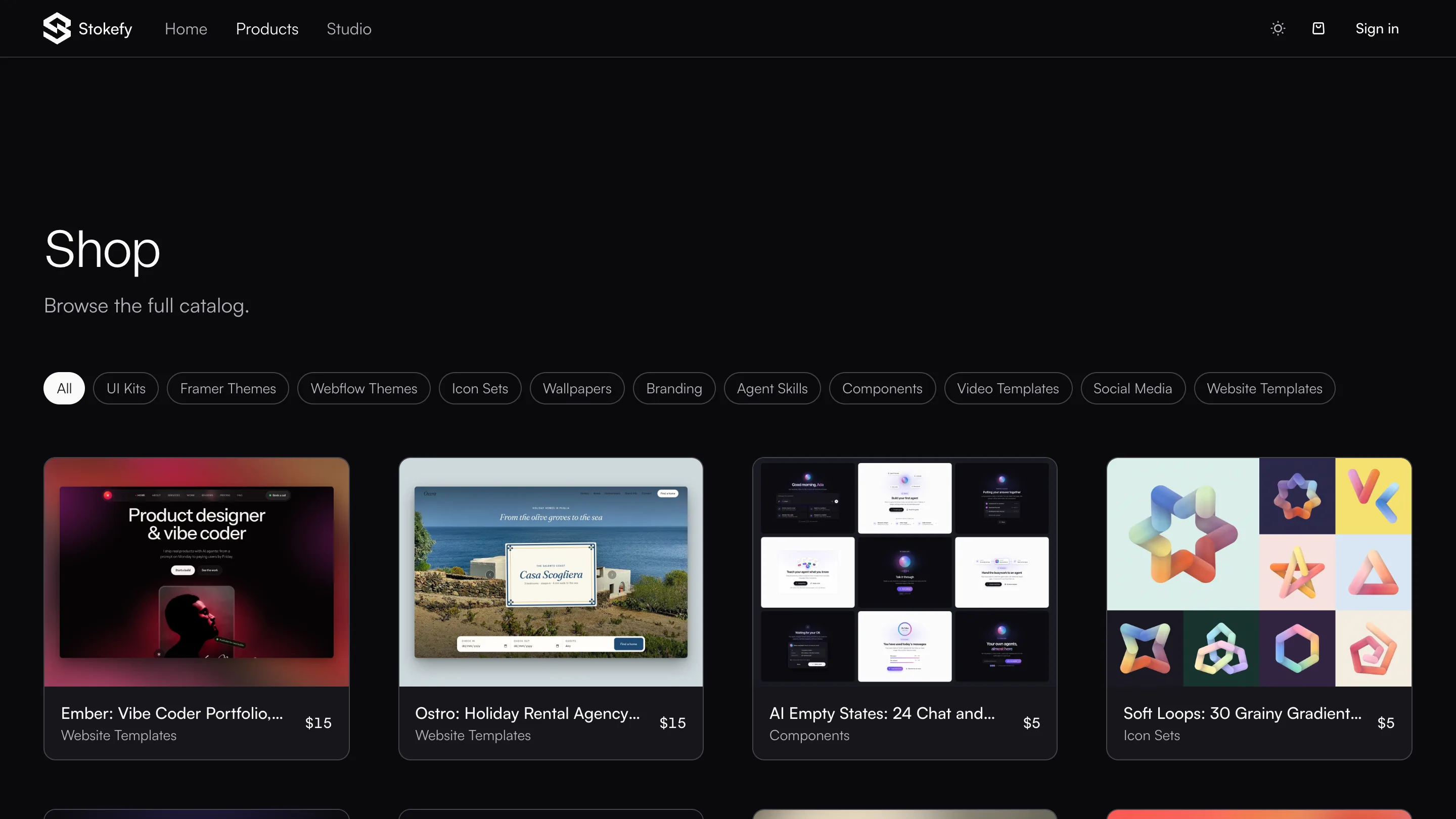Click 'Browse the full catalog.' subtitle
The image size is (1456, 819).
coord(147,306)
